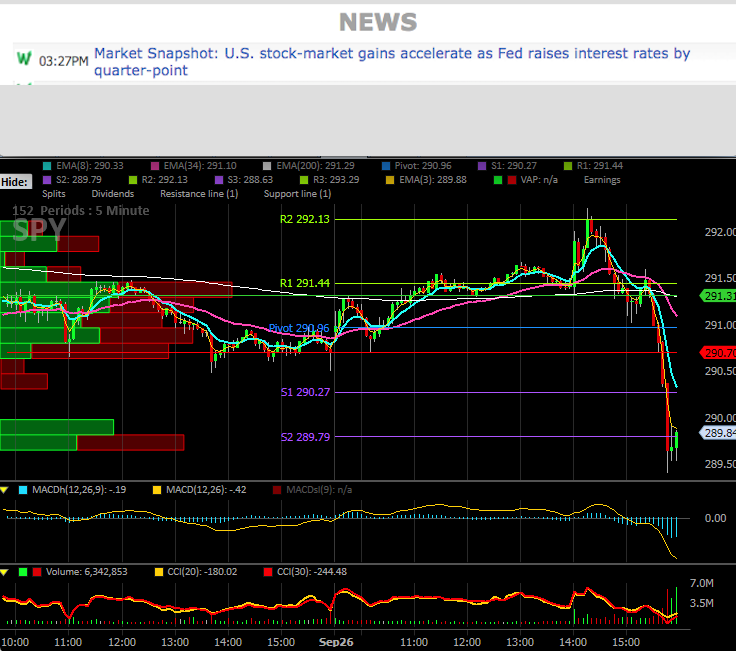The width and height of the screenshot is (736, 651).
Task: Toggle the CCI(20) yellow swatch
Action: (x=159, y=572)
